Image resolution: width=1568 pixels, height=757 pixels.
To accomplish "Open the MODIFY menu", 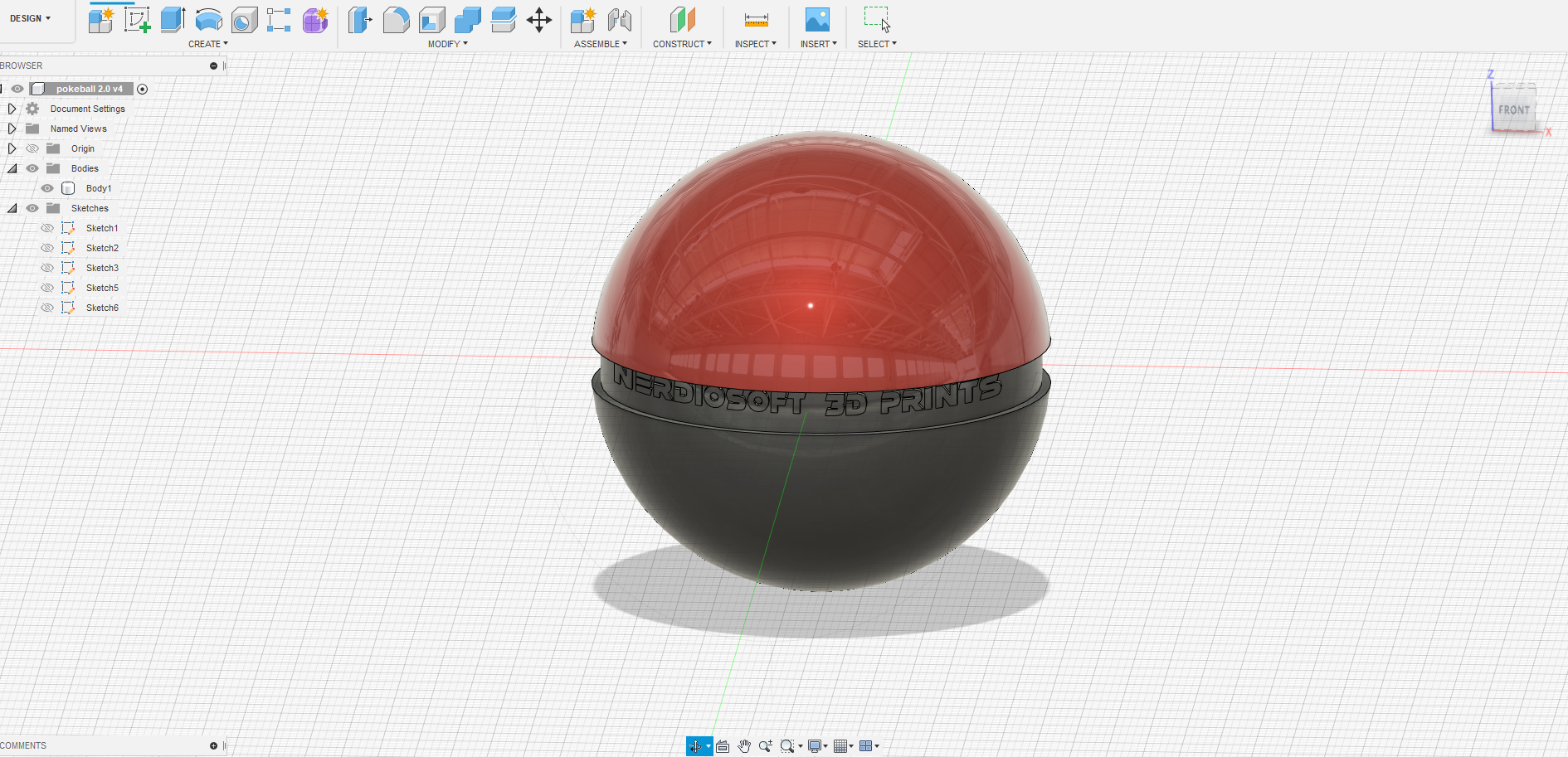I will pyautogui.click(x=447, y=44).
